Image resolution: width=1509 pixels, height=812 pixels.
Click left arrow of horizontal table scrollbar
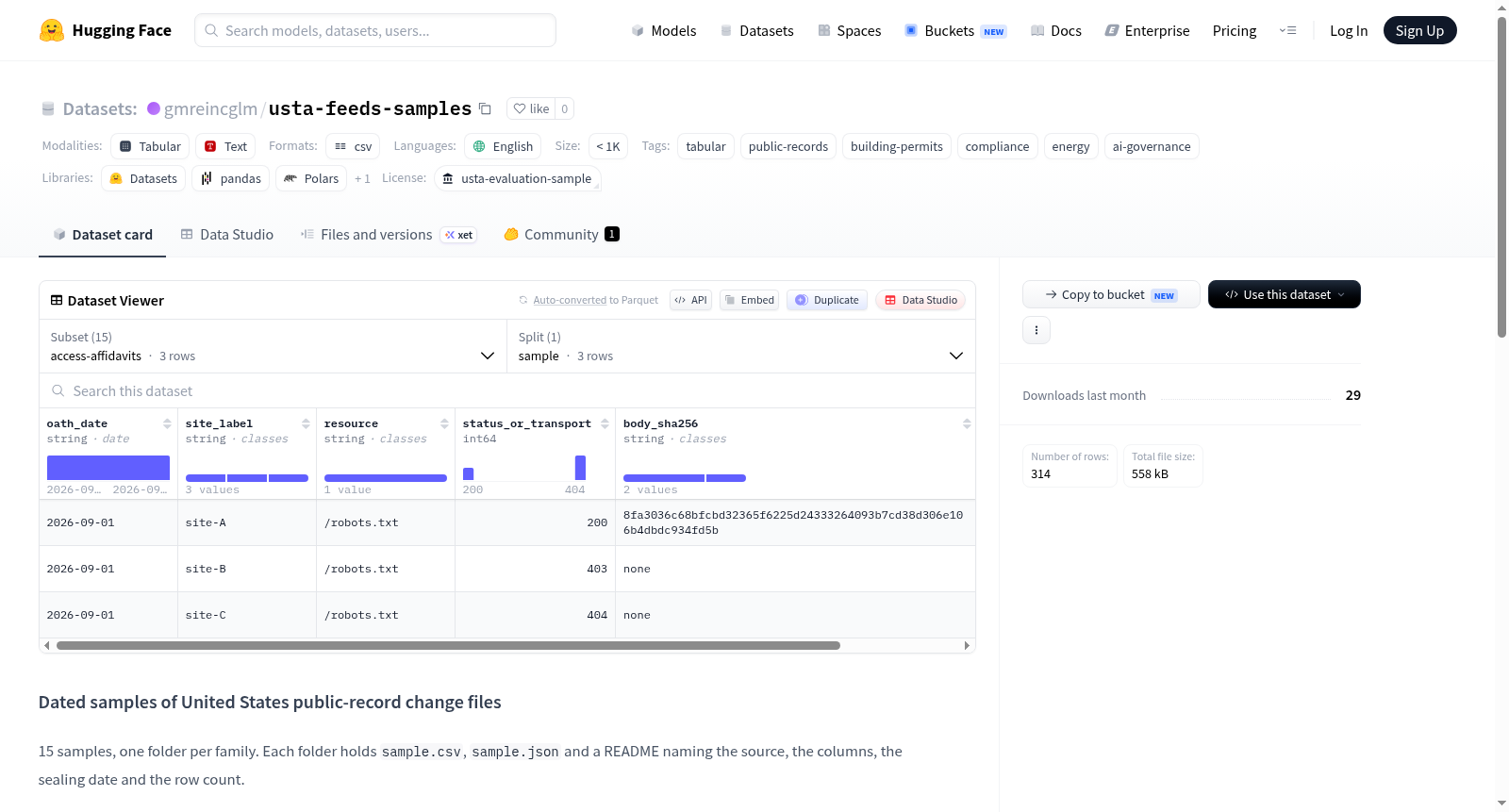coord(47,646)
